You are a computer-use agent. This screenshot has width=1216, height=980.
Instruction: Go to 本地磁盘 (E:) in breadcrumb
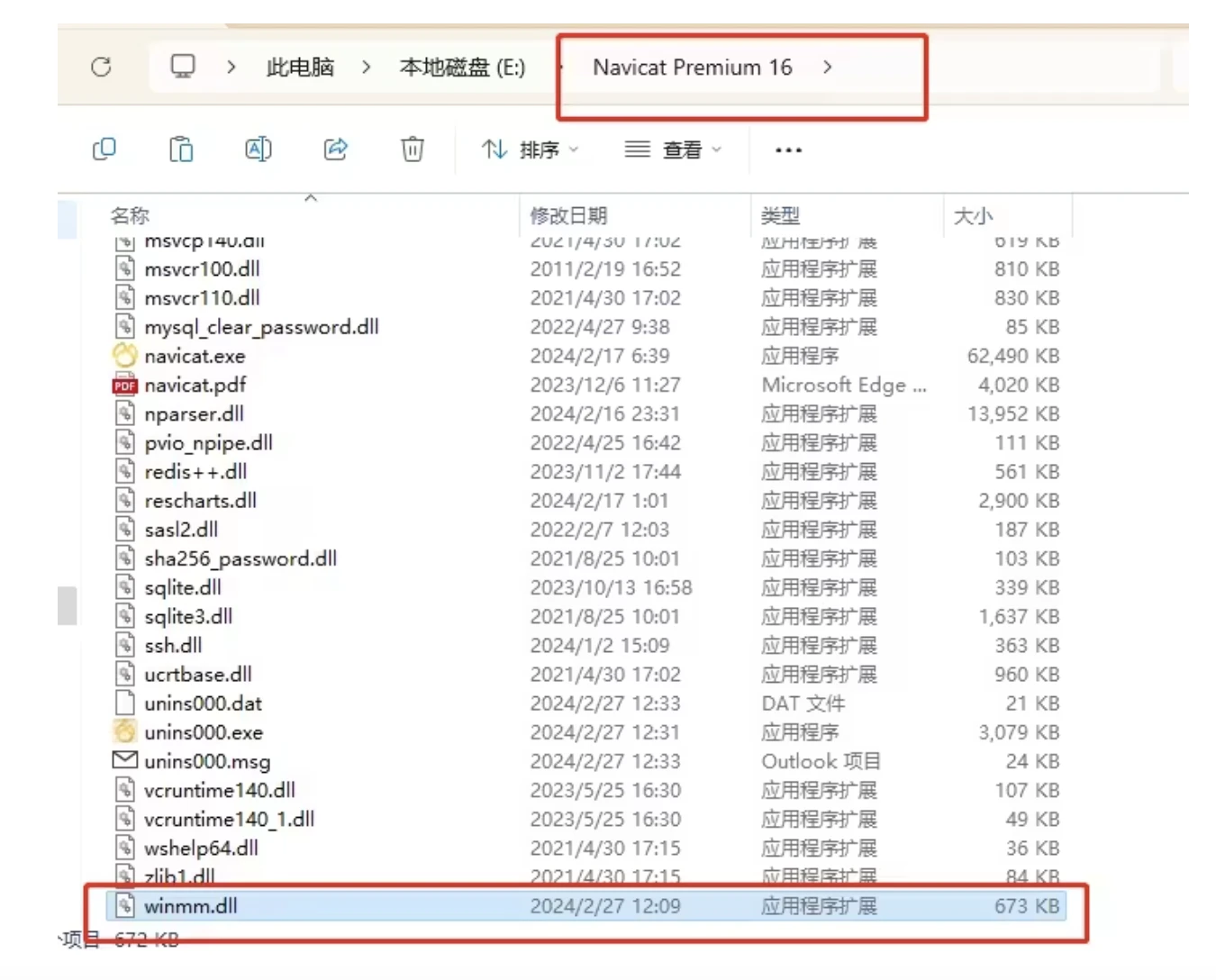[x=462, y=68]
